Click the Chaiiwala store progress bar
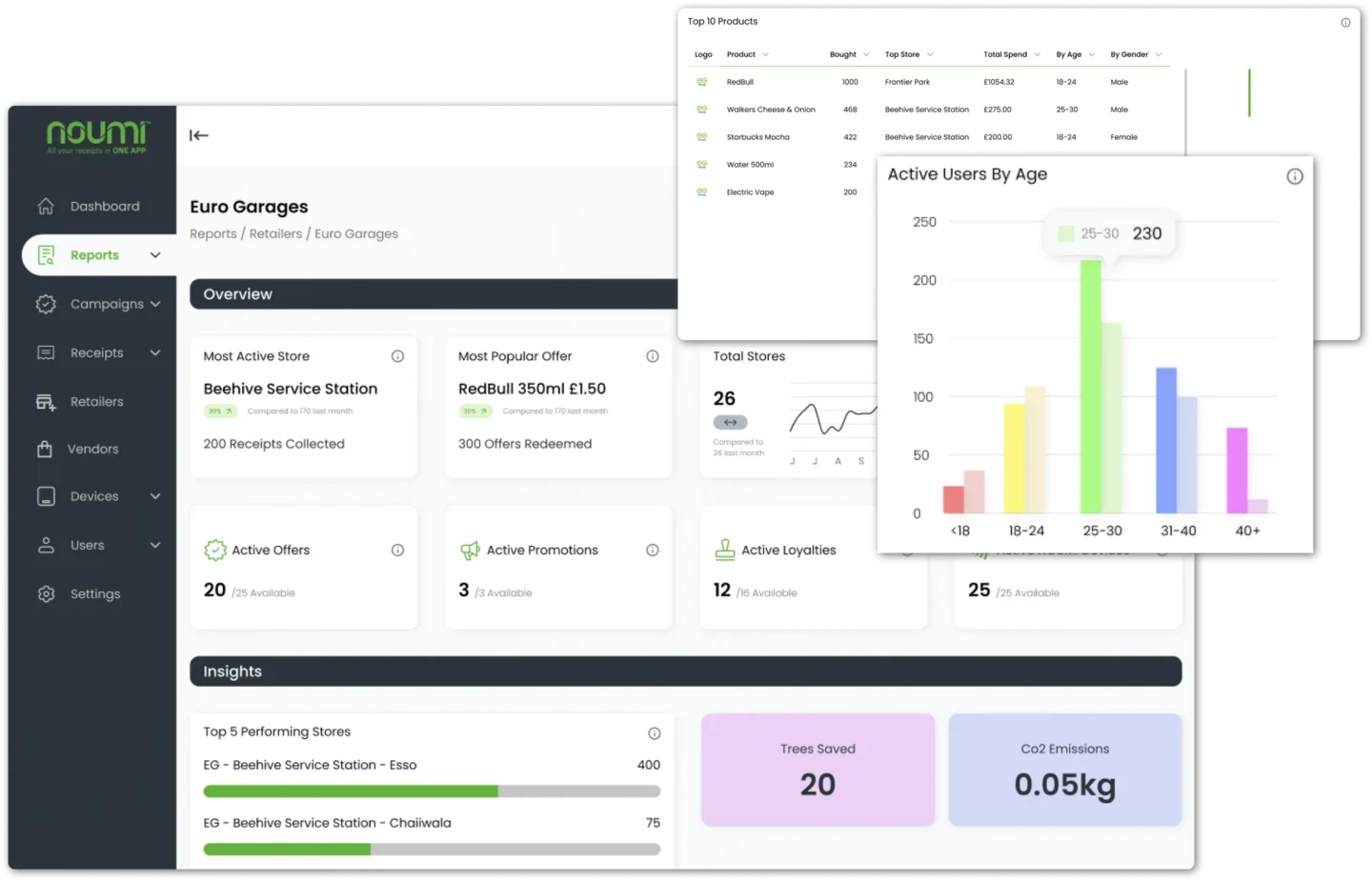The height and width of the screenshot is (881, 1372). [x=432, y=850]
